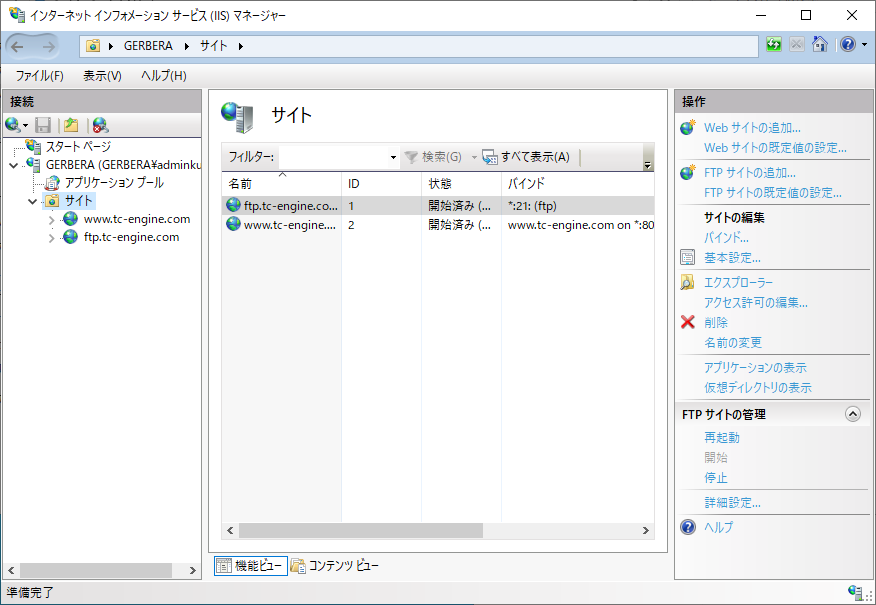The width and height of the screenshot is (876, 605).
Task: Click the green Refresh page icon
Action: click(774, 45)
